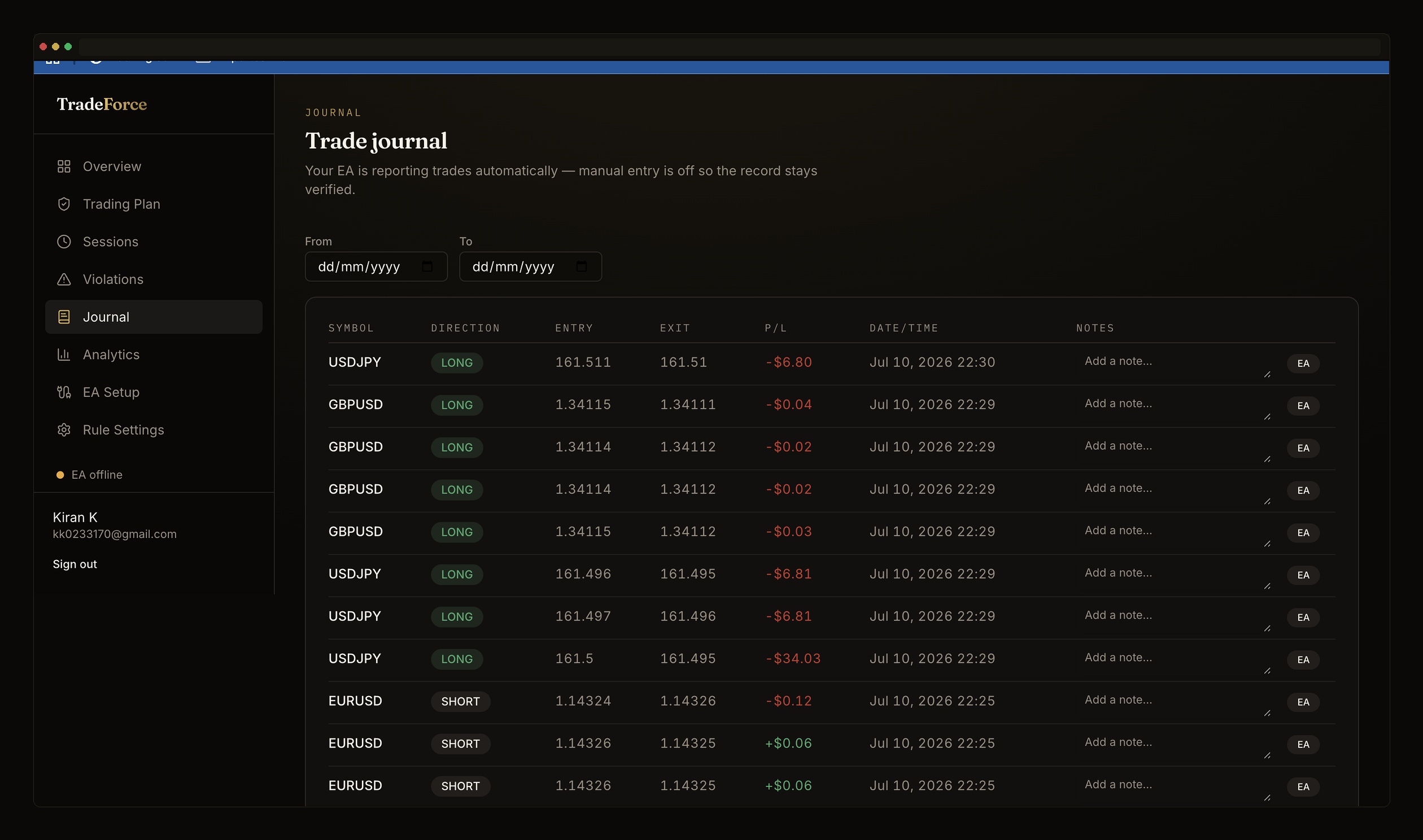Click the LONG tag on the -$0.03 GBPUSD trade
1423x840 pixels.
[x=457, y=532]
